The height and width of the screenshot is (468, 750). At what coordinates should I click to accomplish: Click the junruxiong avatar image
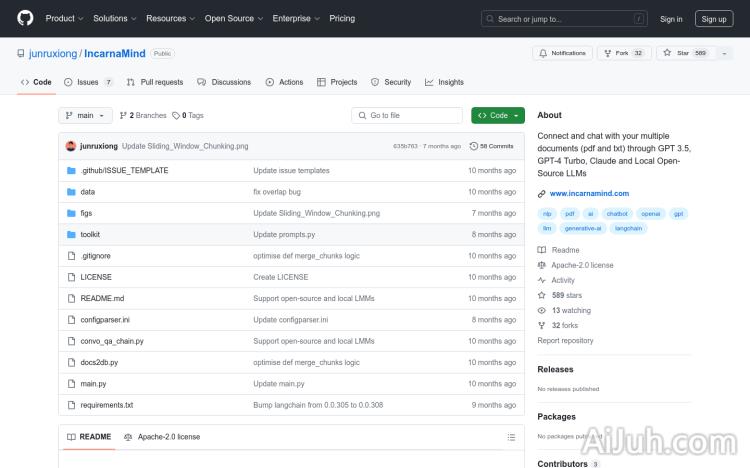(x=71, y=146)
